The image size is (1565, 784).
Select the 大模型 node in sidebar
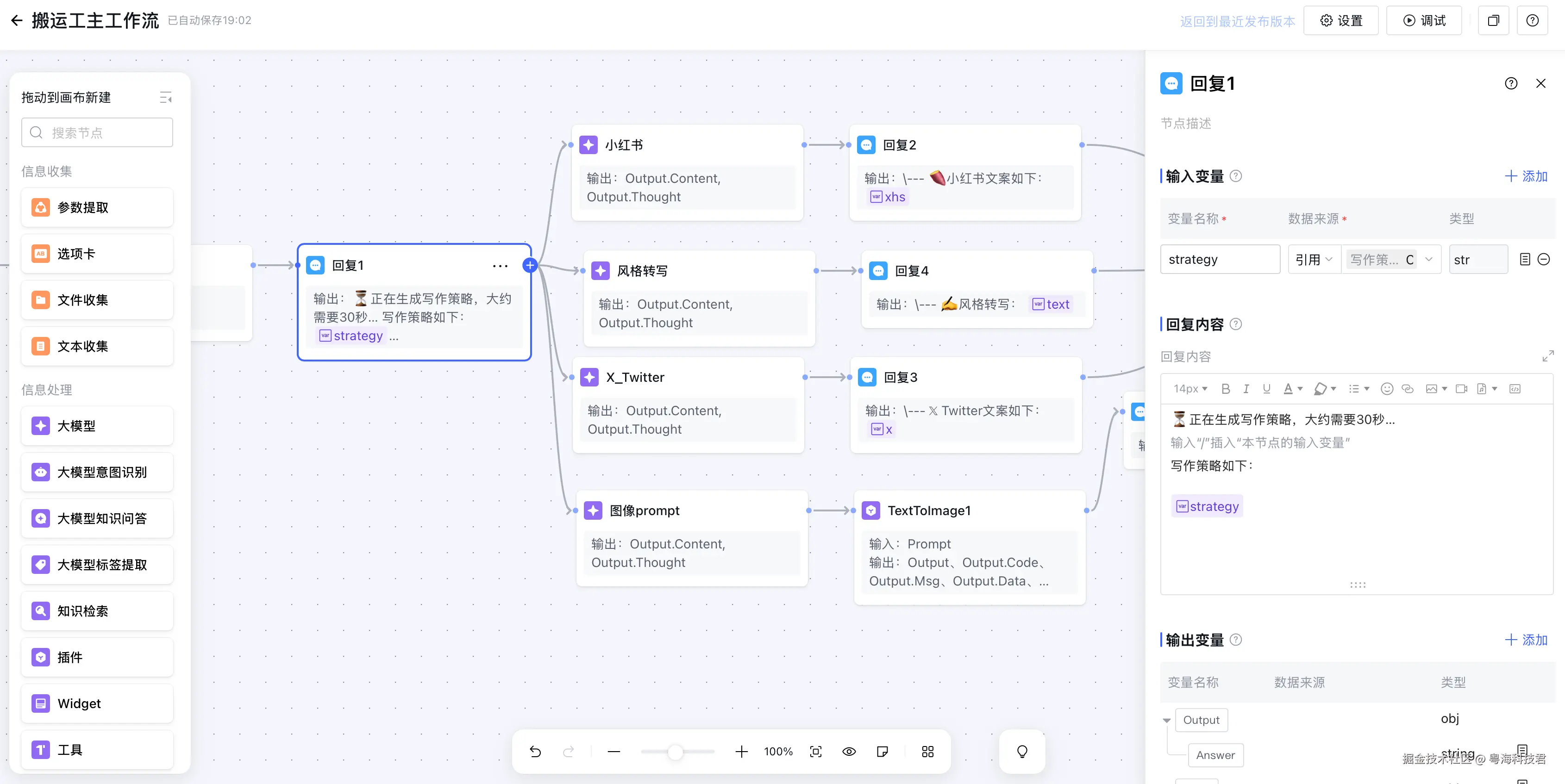(97, 426)
